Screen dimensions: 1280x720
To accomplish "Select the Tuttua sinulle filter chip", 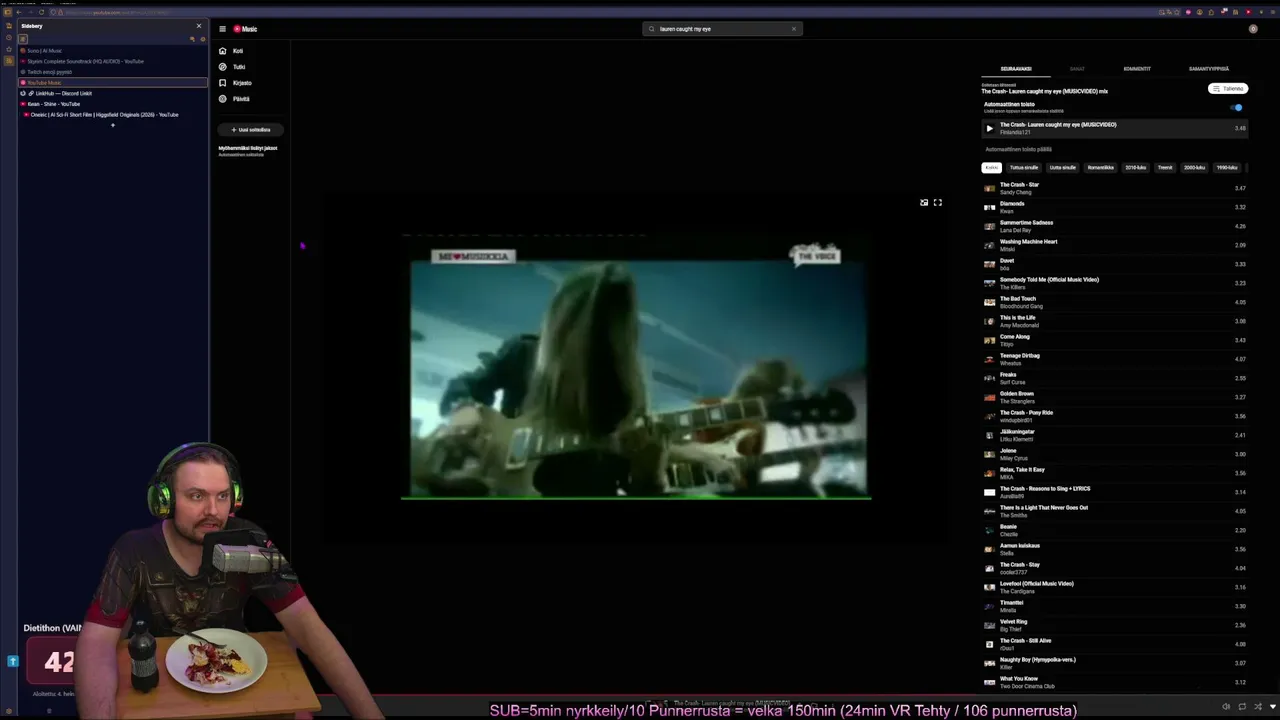I will pyautogui.click(x=1023, y=168).
